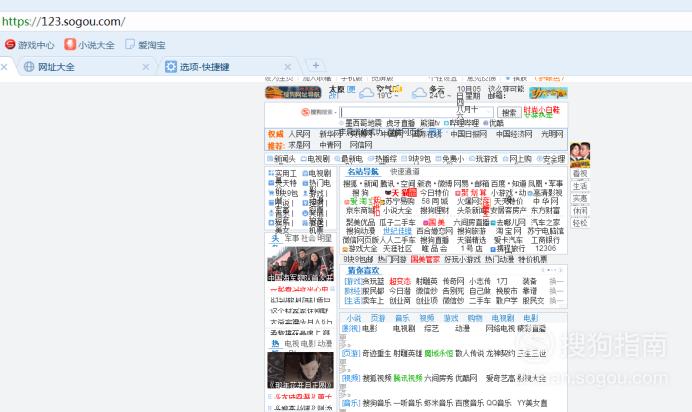Click the weather cloud icon beside 太原
The width and height of the screenshot is (692, 412).
[366, 93]
